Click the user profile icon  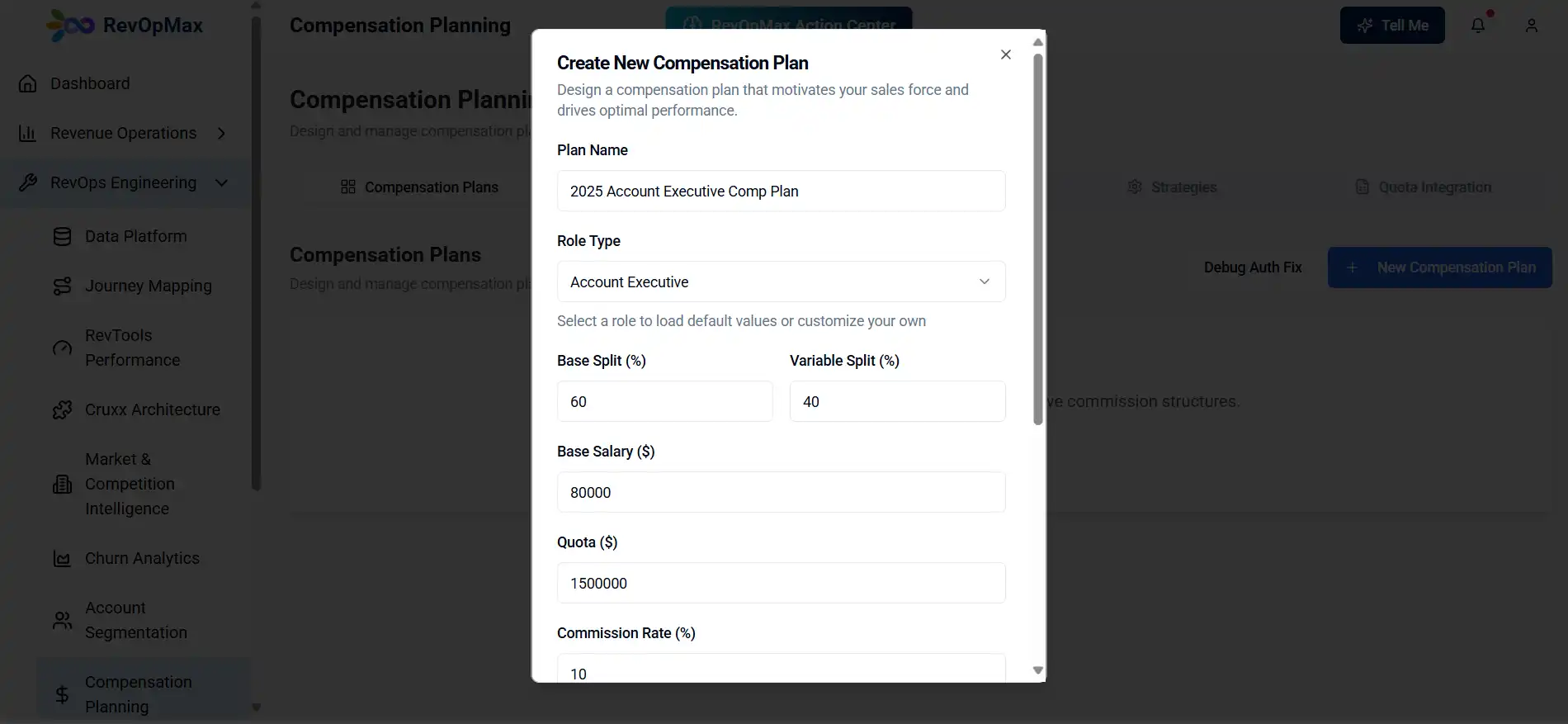pos(1531,25)
